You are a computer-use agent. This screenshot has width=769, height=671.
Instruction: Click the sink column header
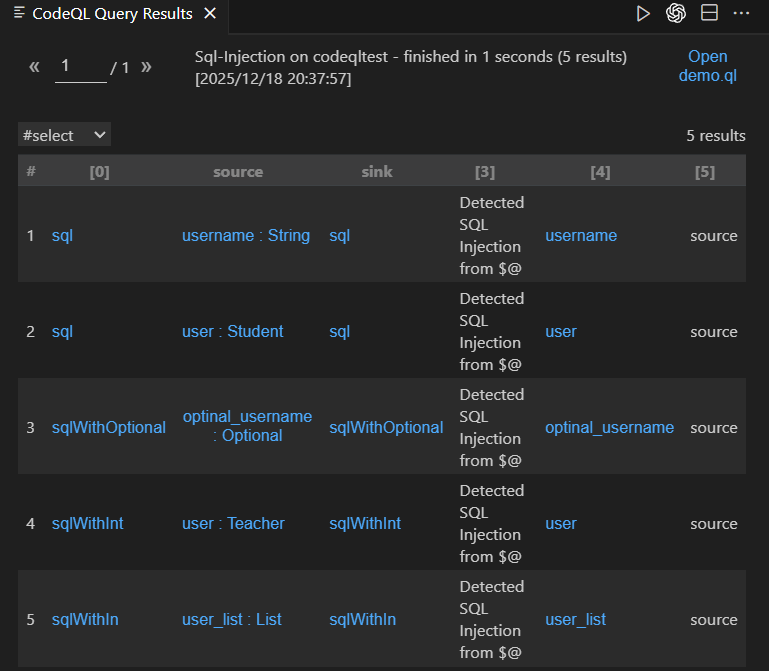(x=377, y=172)
